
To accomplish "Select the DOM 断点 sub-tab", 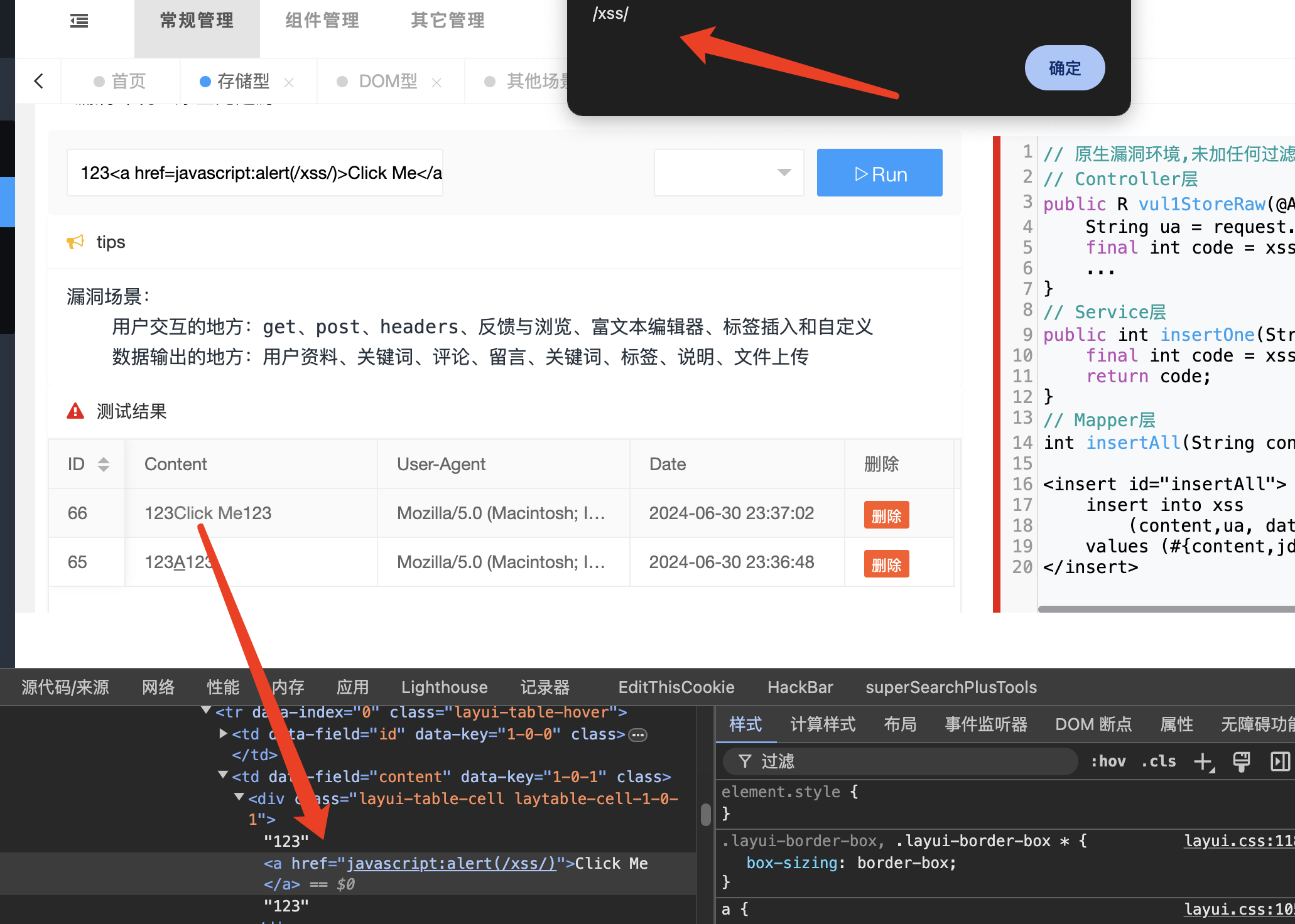I will click(x=1093, y=724).
